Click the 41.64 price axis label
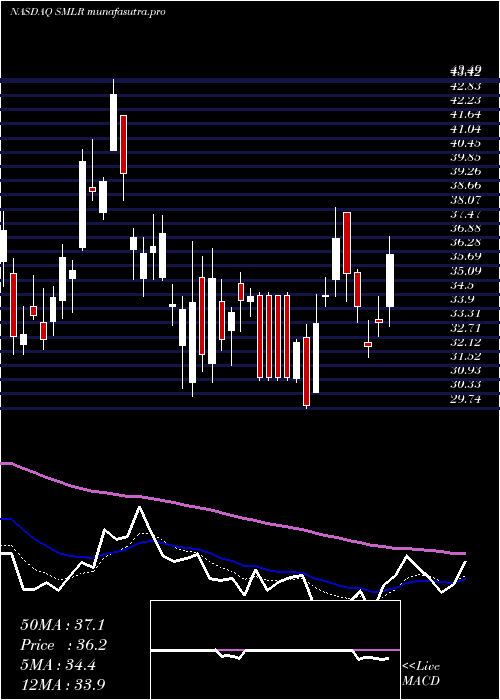The width and height of the screenshot is (500, 700). [466, 115]
